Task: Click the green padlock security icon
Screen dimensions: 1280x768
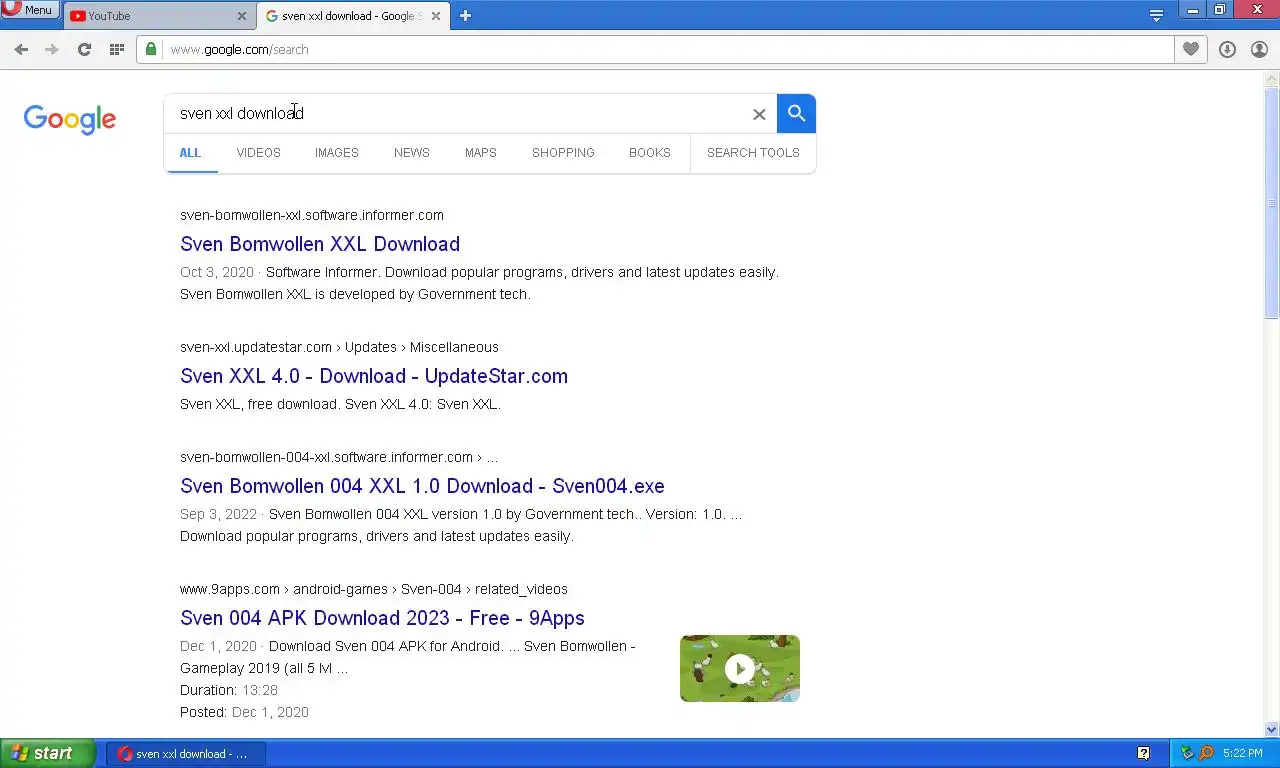Action: coord(151,49)
